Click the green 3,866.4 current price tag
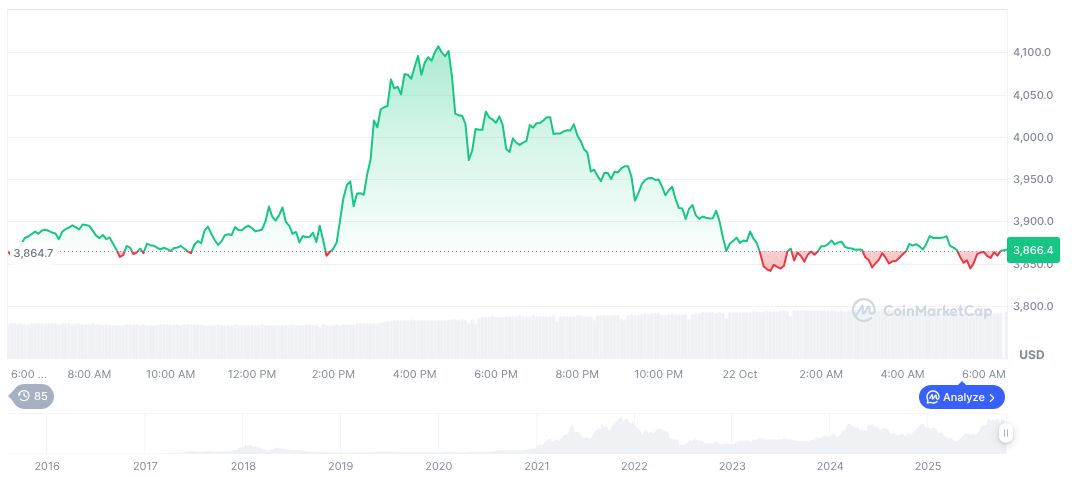This screenshot has width=1072, height=477. (x=1033, y=250)
